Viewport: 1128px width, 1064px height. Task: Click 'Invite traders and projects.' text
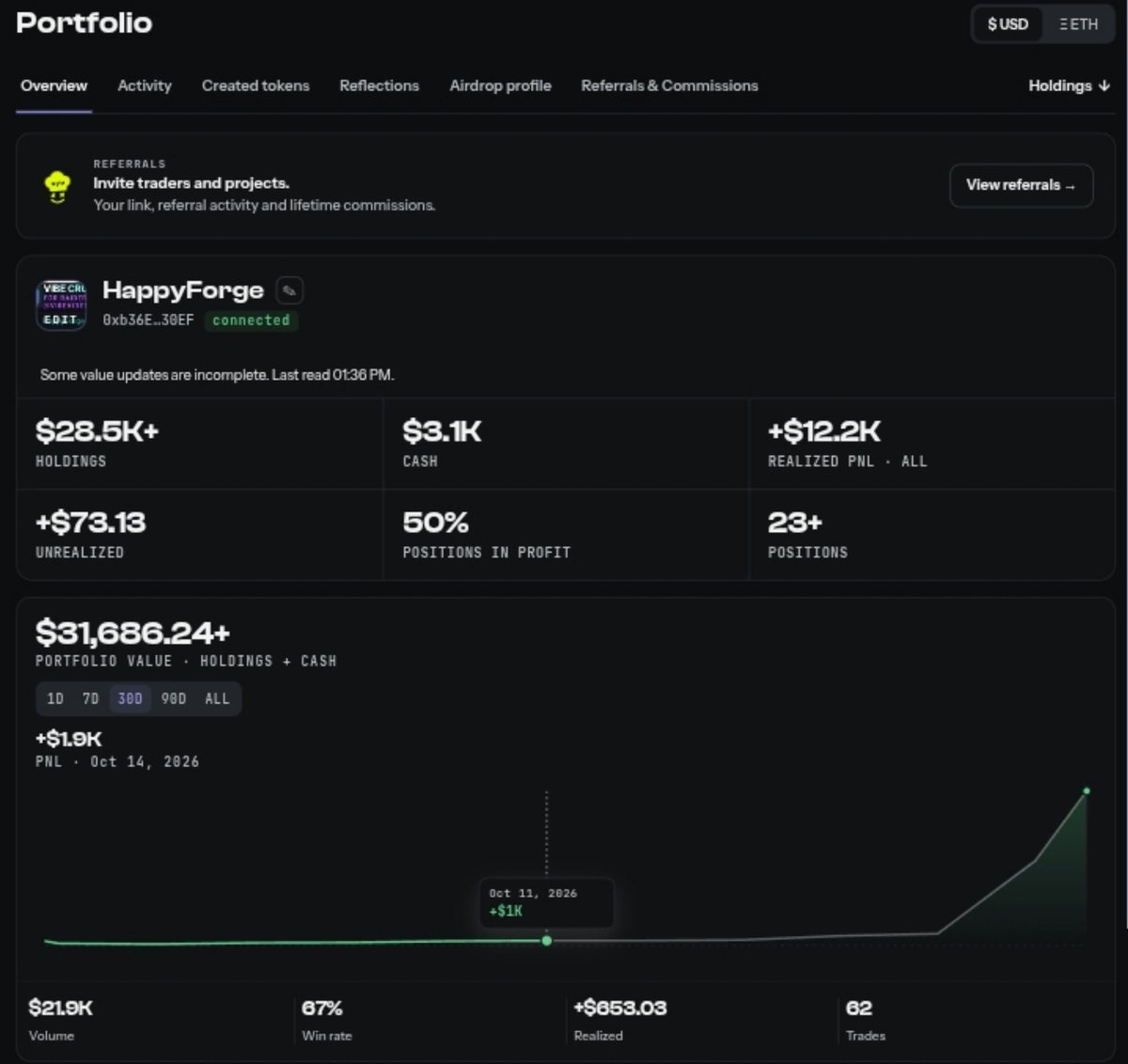point(191,183)
